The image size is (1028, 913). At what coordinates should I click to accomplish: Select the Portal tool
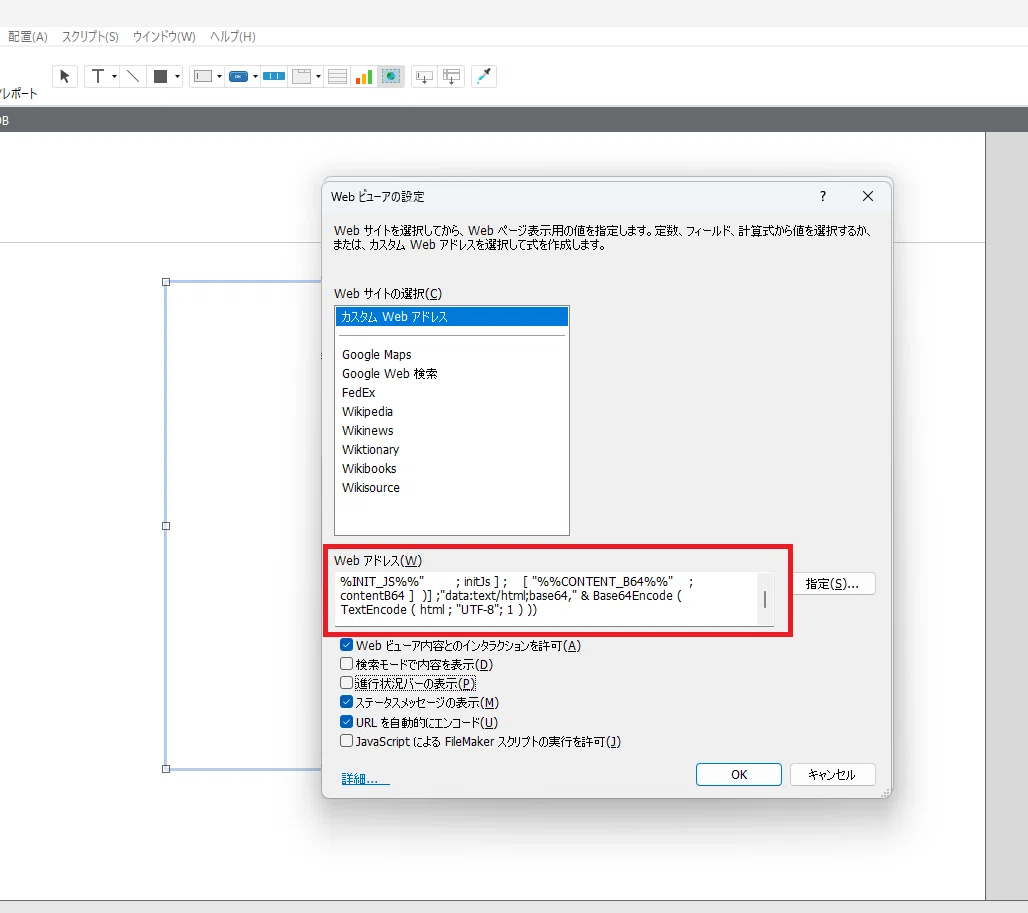(x=338, y=77)
